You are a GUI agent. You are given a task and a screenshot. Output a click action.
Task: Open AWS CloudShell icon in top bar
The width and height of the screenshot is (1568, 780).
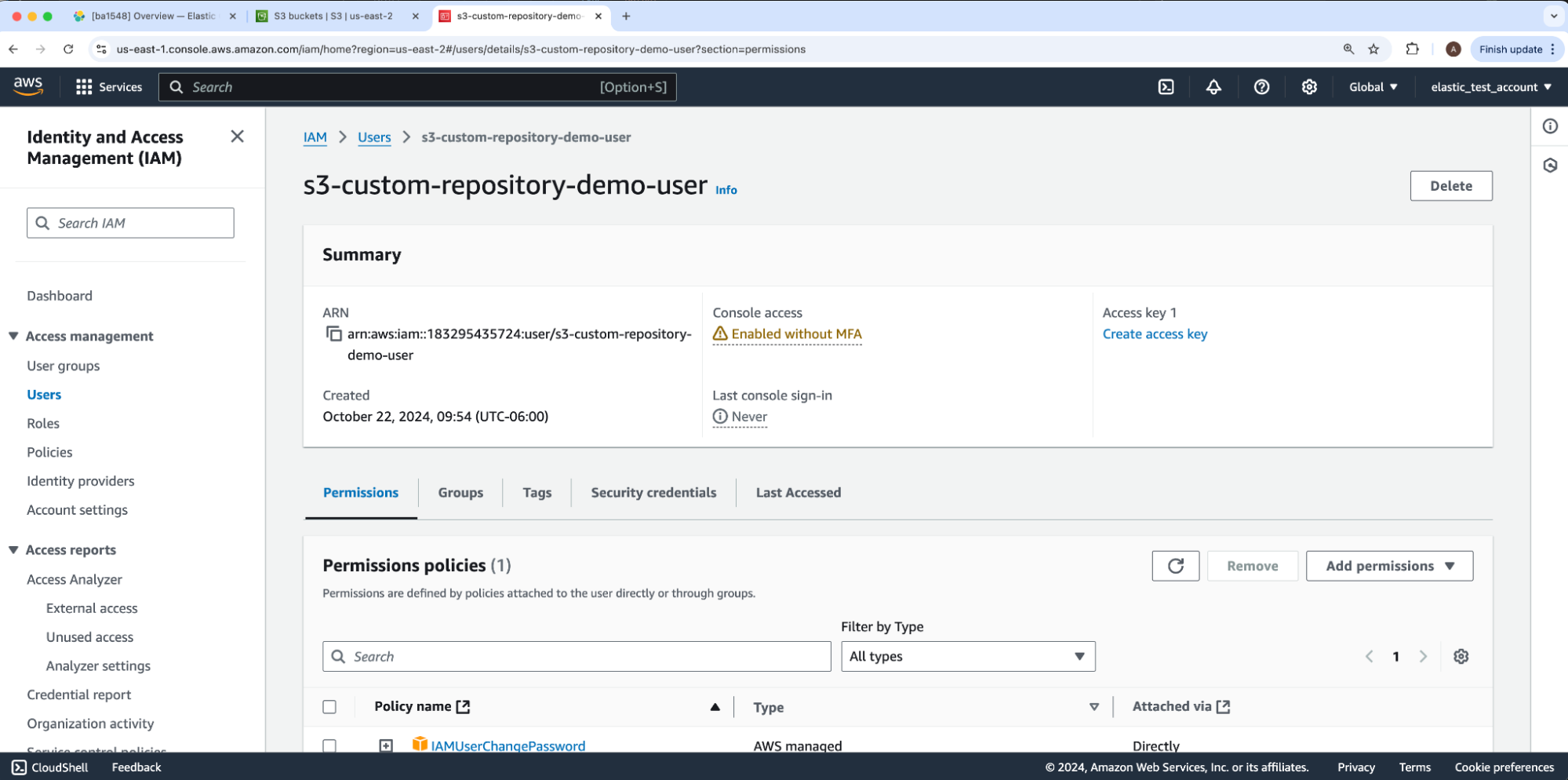[x=1166, y=87]
